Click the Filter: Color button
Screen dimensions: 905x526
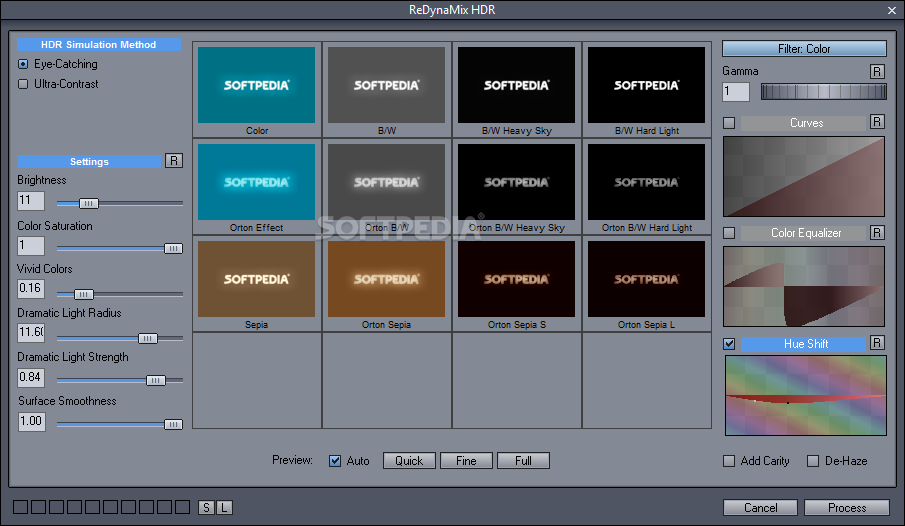(804, 49)
